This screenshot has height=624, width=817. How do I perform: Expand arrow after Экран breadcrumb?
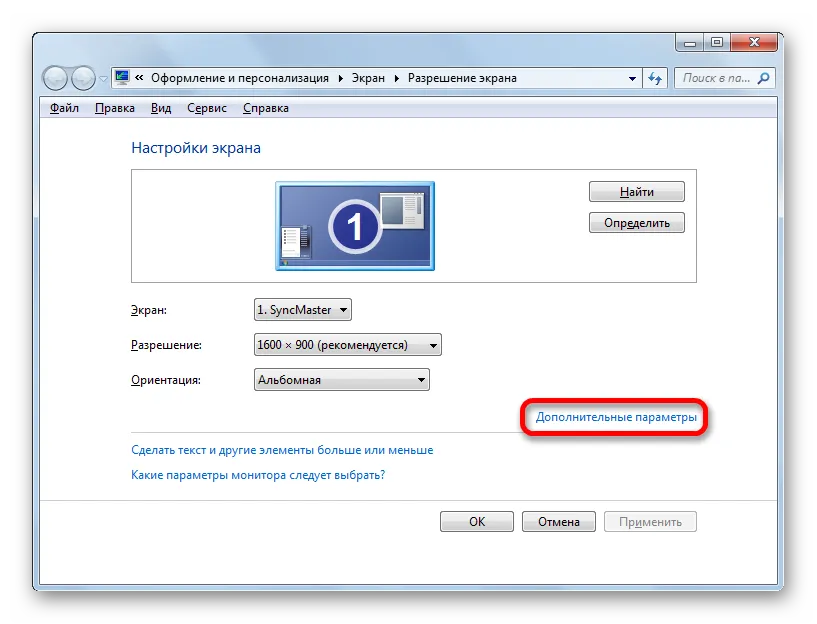point(397,78)
